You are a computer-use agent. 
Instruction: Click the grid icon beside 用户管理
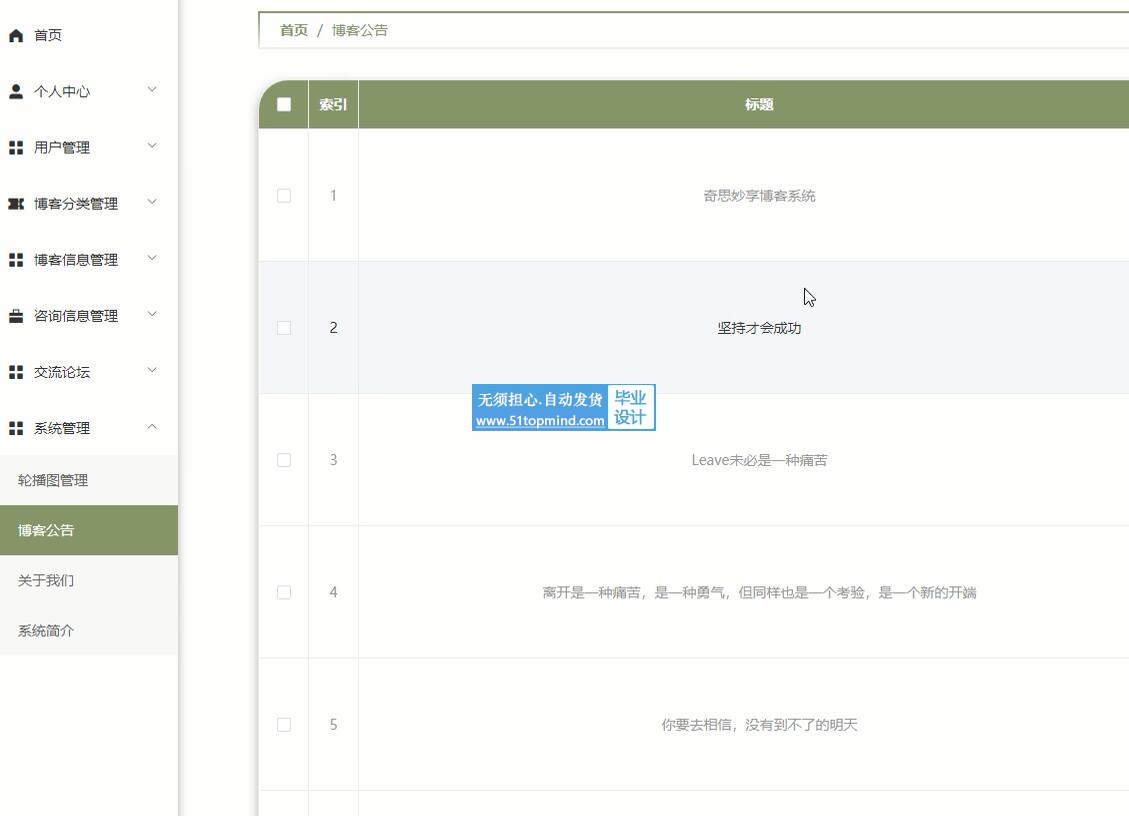pos(16,148)
